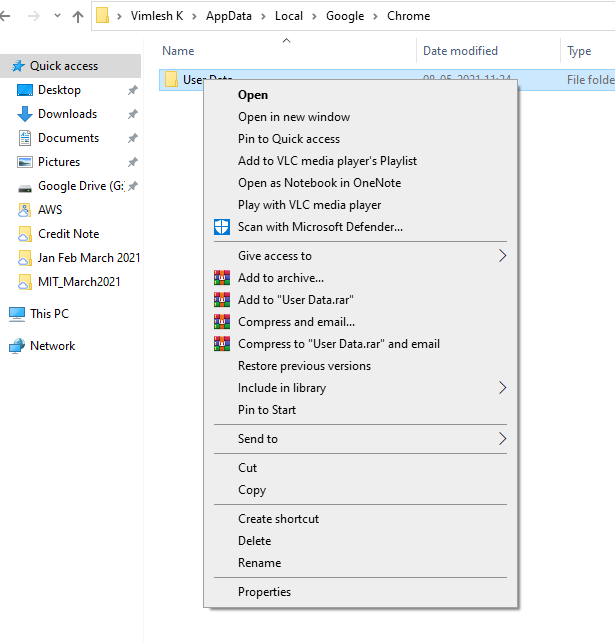Click WinRAR icon beside Add to "User Data.rar"

point(222,300)
